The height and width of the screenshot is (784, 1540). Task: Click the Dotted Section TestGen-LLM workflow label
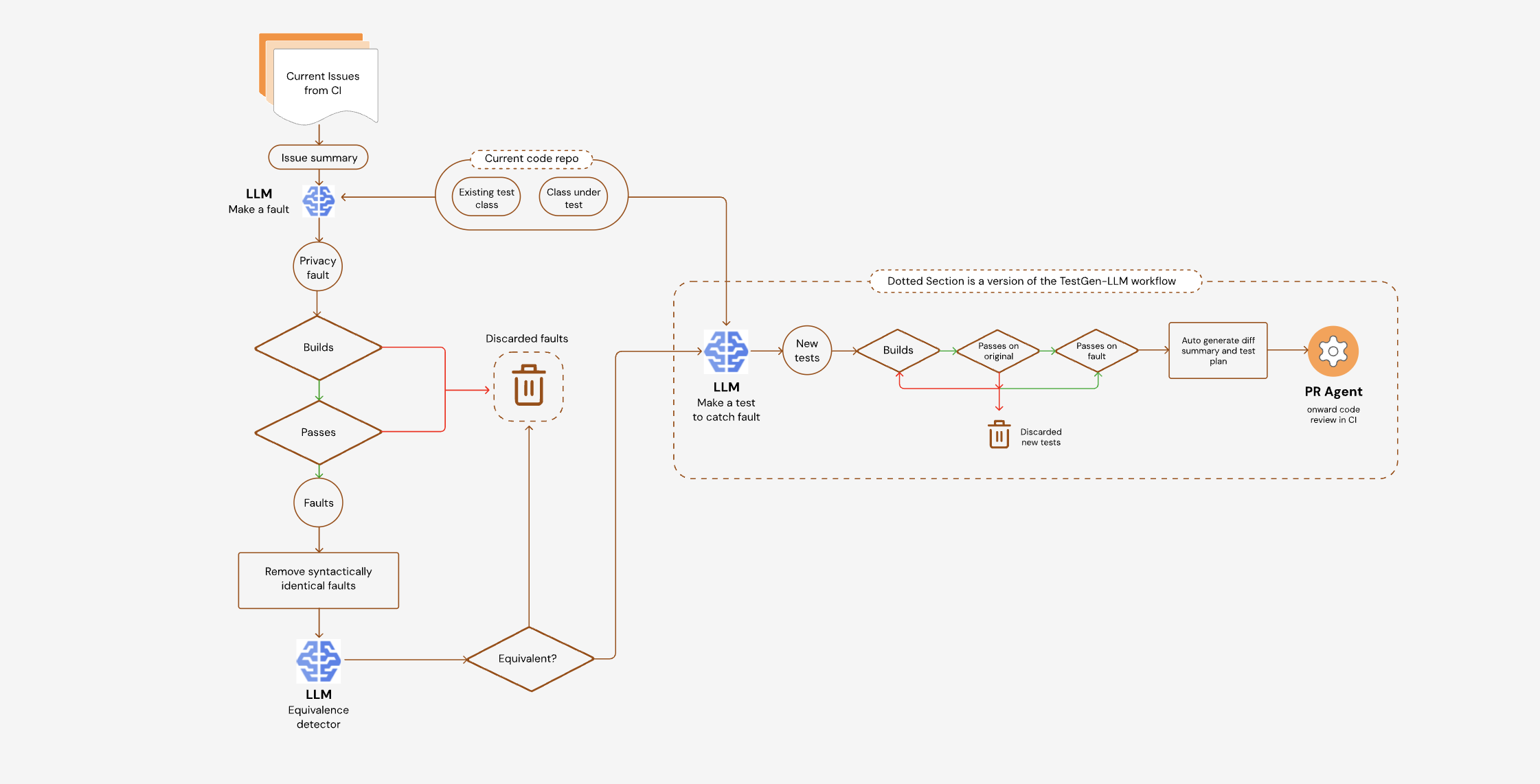pyautogui.click(x=1036, y=281)
